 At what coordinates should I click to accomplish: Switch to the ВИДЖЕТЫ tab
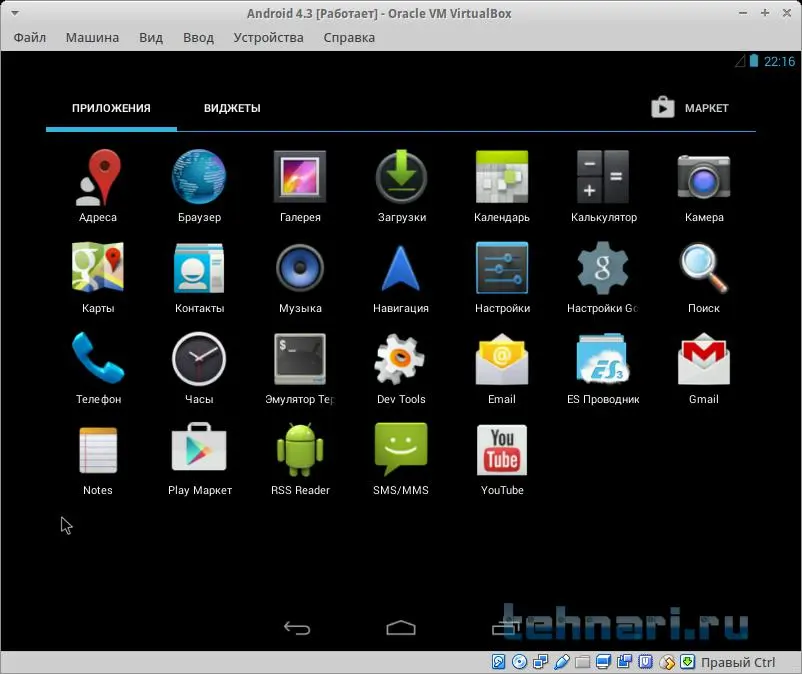click(x=232, y=108)
